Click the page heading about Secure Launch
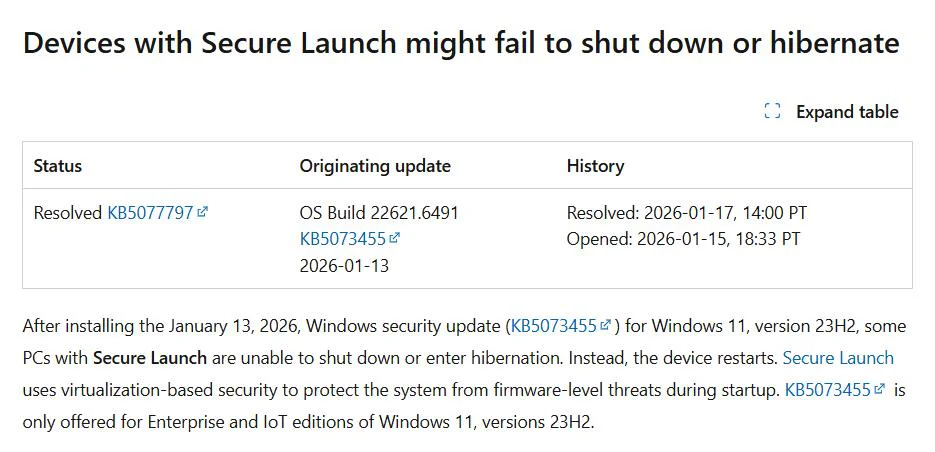Screen dimensions: 935x452 [461, 44]
